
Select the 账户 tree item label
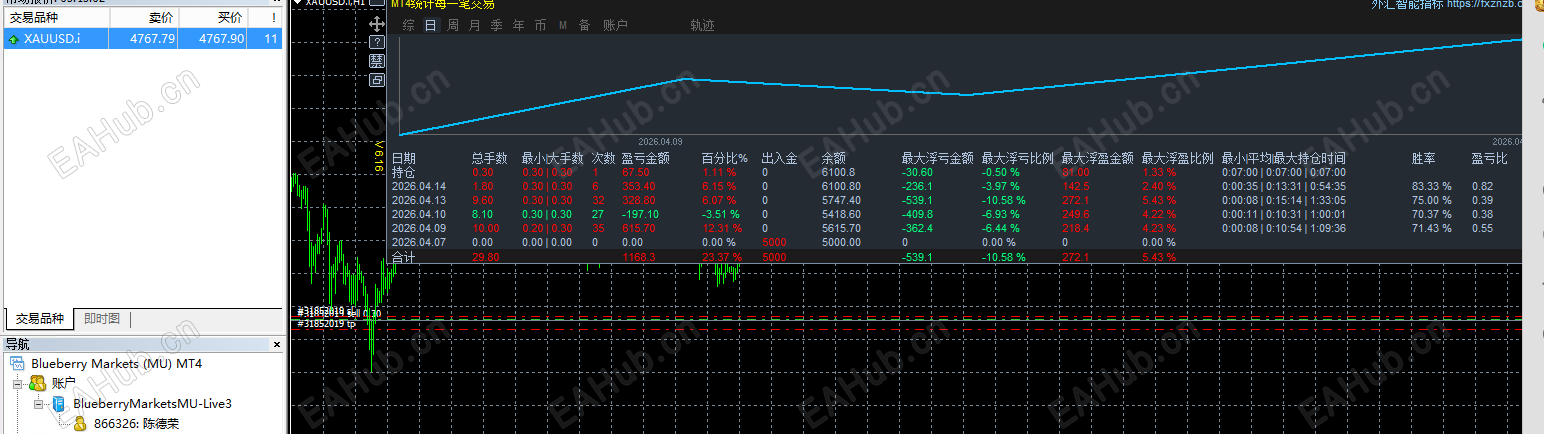(64, 383)
